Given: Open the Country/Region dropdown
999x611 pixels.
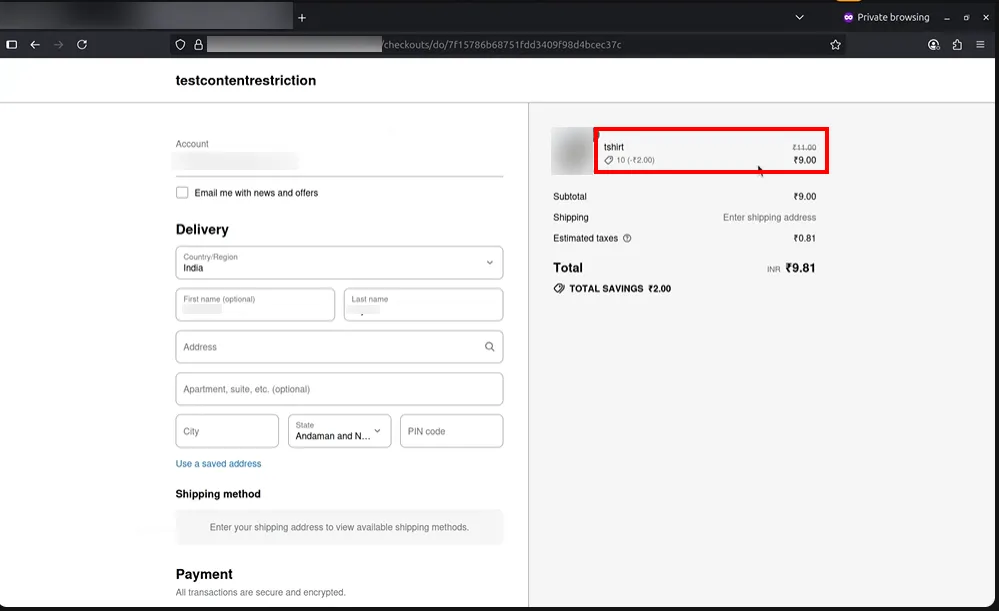Looking at the screenshot, I should click(339, 263).
